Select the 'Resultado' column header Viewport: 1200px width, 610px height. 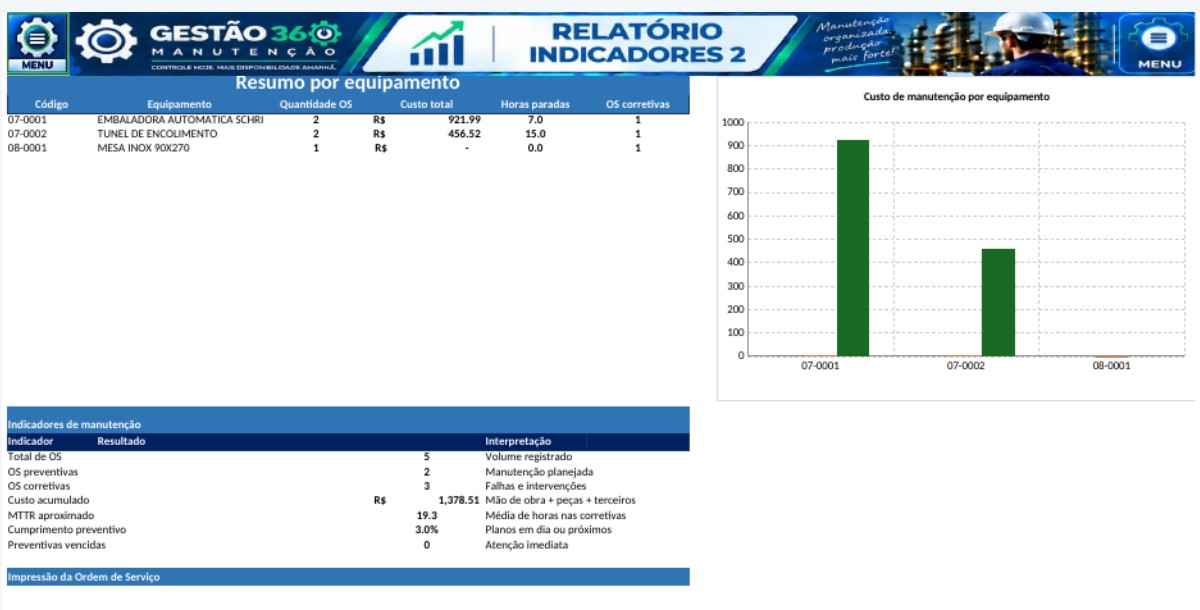[x=121, y=441]
